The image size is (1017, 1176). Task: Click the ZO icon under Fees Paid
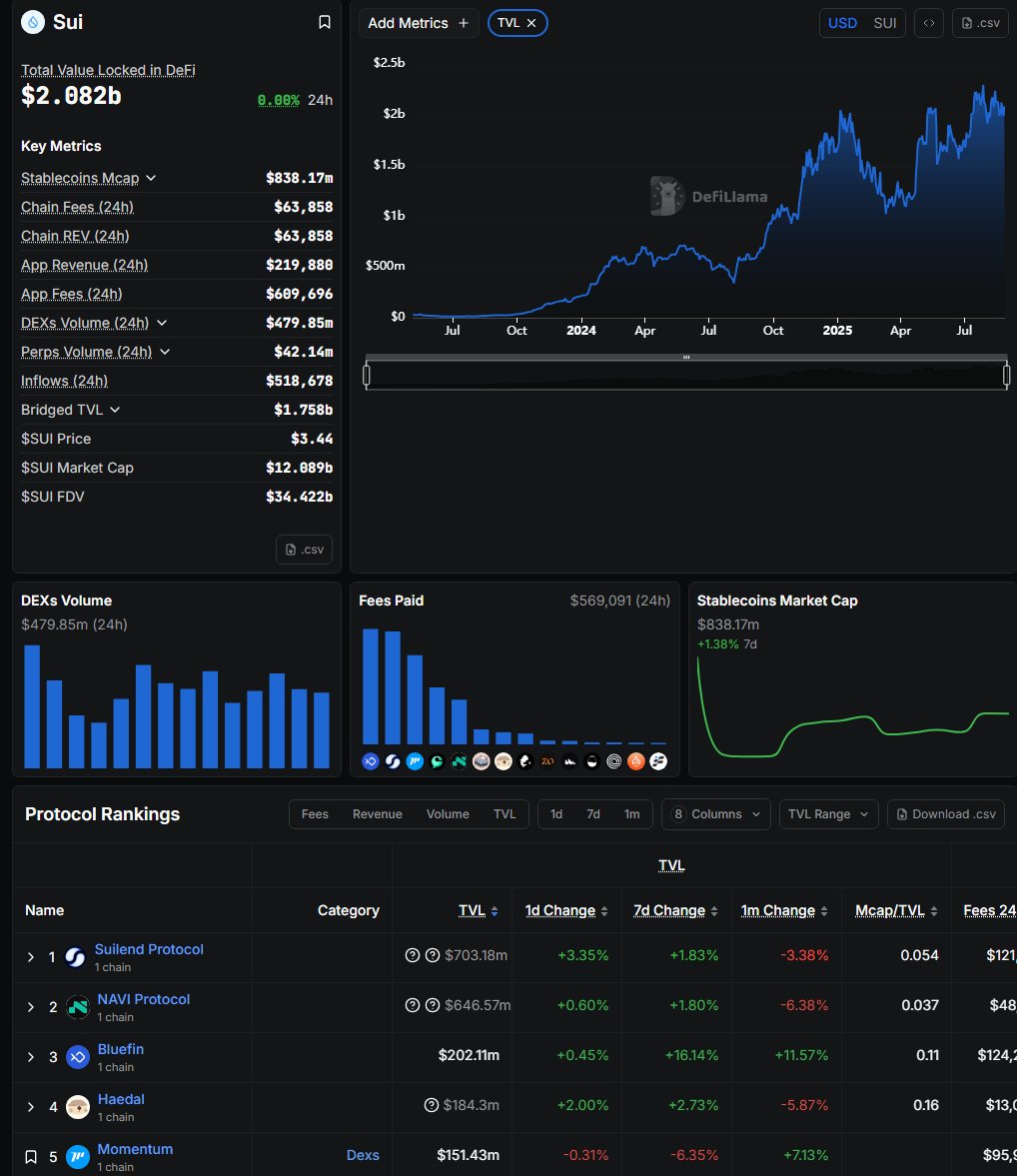pyautogui.click(x=547, y=761)
